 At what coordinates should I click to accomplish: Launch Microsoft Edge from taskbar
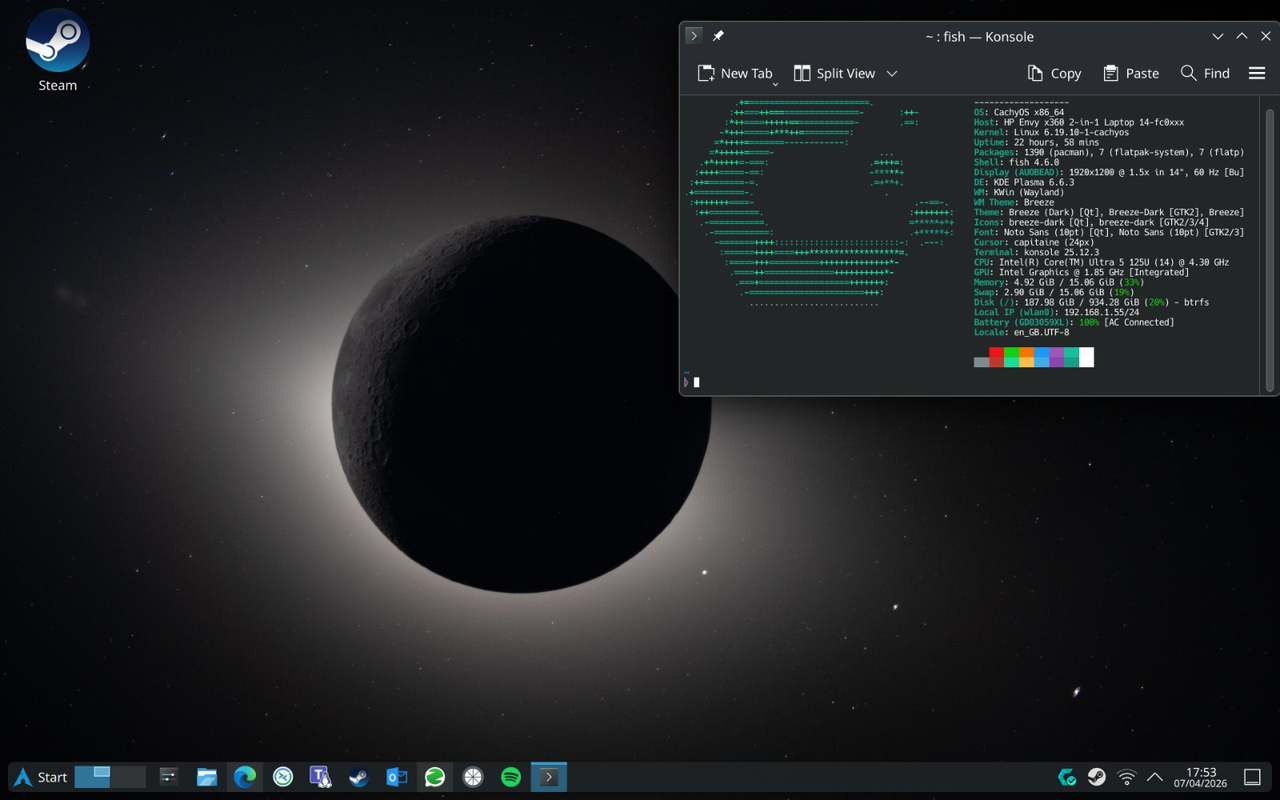coord(245,777)
